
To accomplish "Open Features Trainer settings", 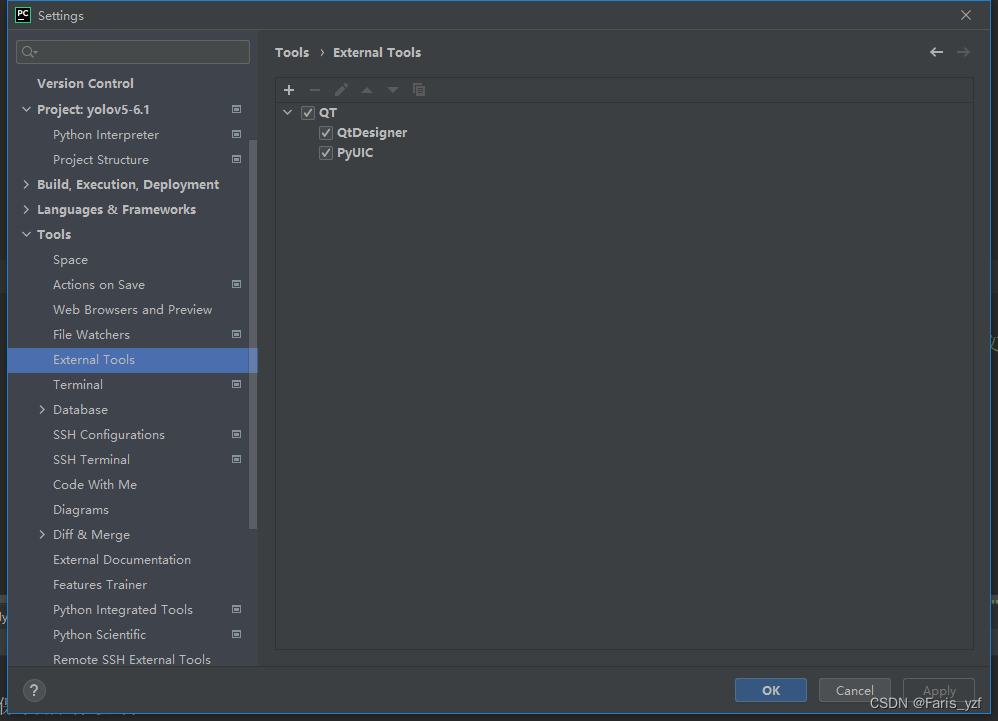I will coord(100,585).
